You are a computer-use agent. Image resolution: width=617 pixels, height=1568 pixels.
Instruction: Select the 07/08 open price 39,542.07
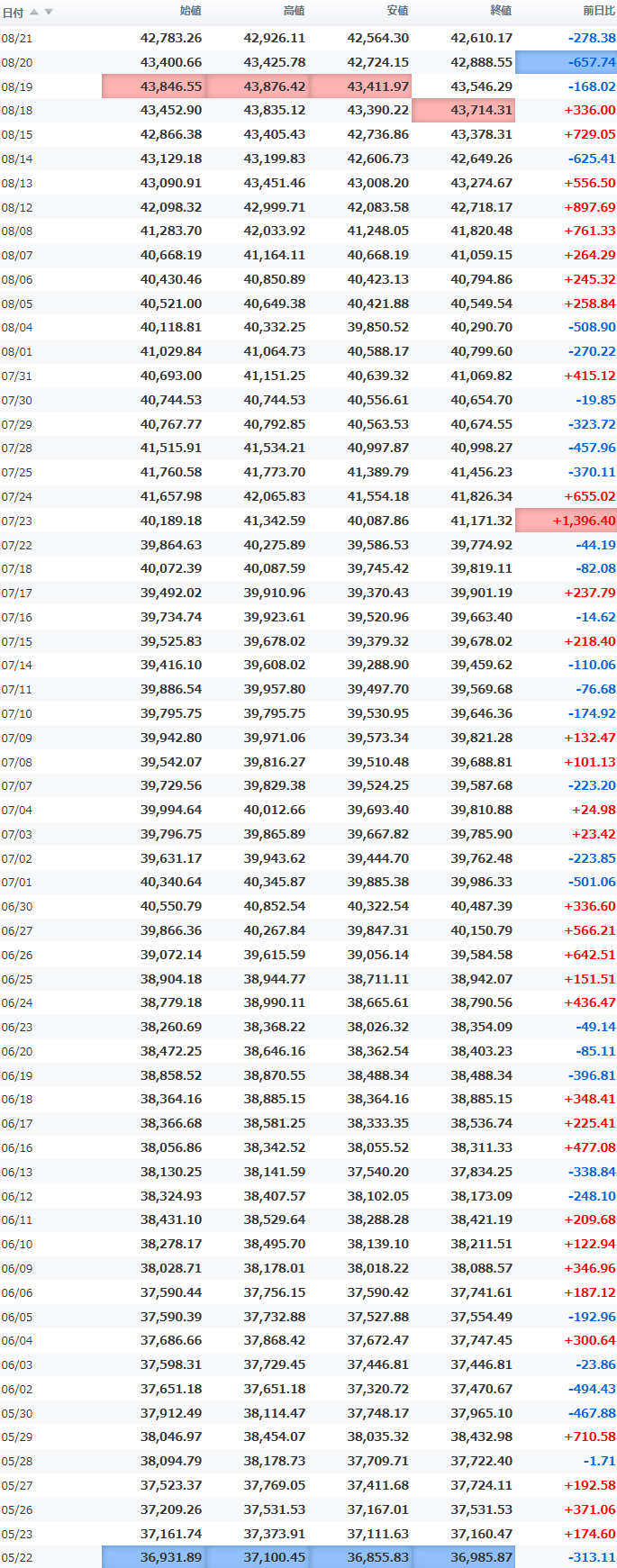171,762
